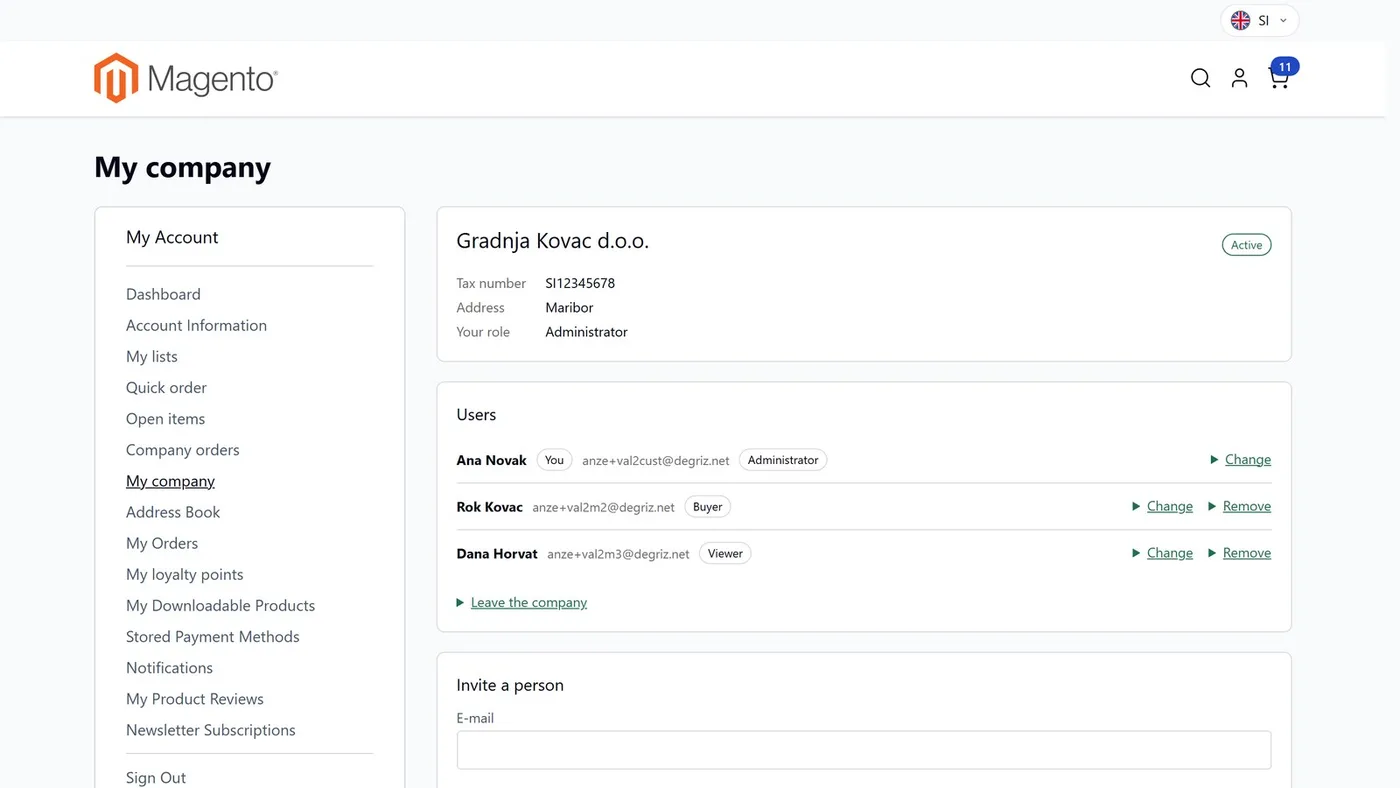Expand Change for Rok Kovac
Image resolution: width=1400 pixels, height=788 pixels.
[1162, 506]
